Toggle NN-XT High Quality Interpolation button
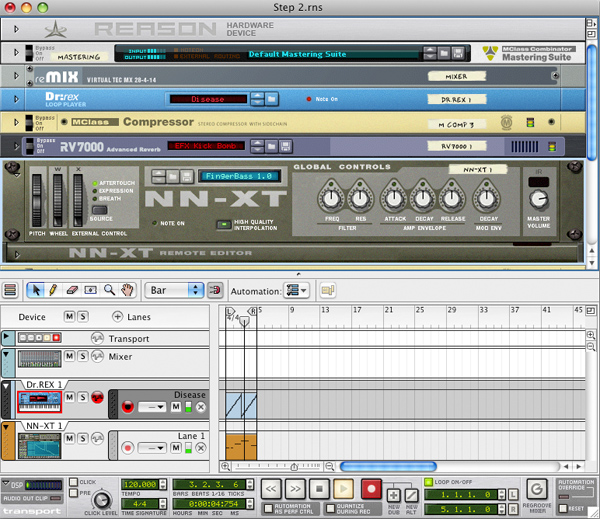Screen dimensions: 600x519 [224, 224]
